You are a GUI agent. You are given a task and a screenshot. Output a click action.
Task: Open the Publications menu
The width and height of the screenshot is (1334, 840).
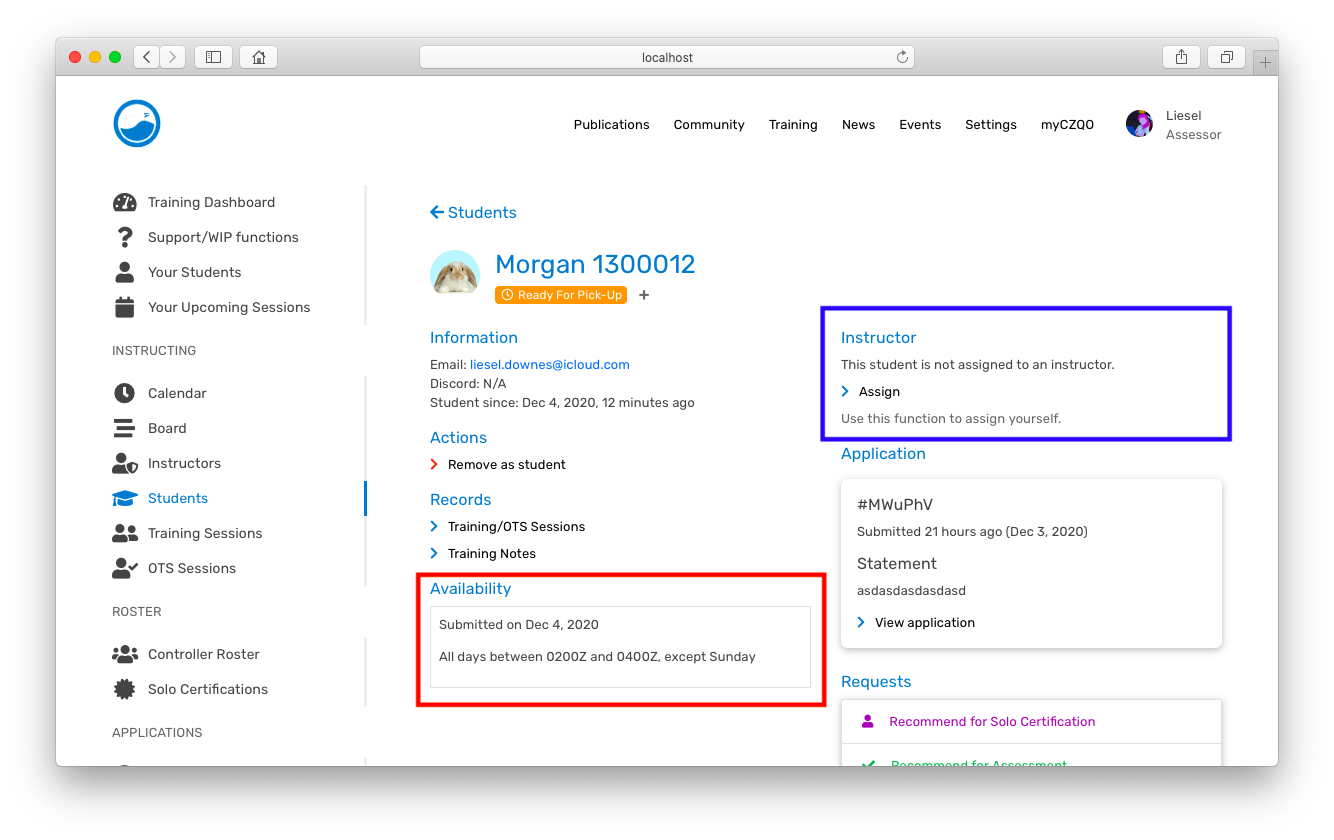pos(611,125)
